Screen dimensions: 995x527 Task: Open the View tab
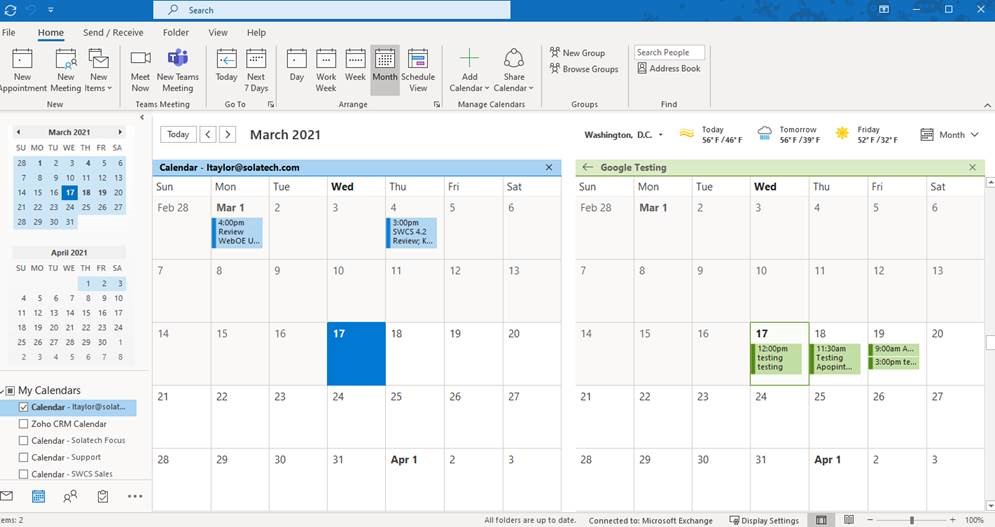pyautogui.click(x=218, y=32)
